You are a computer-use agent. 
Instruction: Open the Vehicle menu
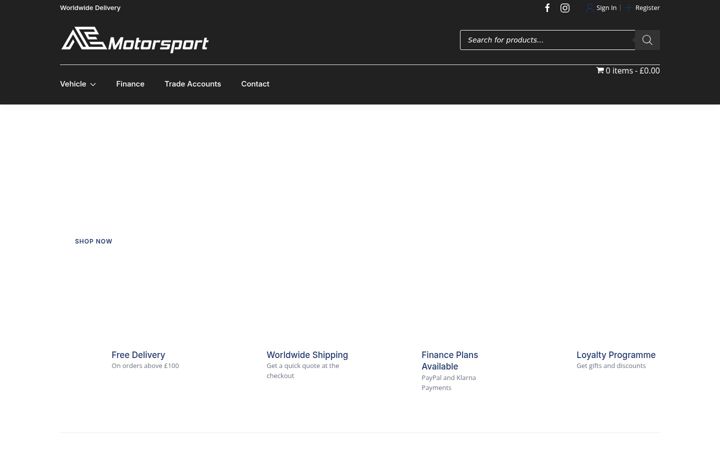coord(73,84)
